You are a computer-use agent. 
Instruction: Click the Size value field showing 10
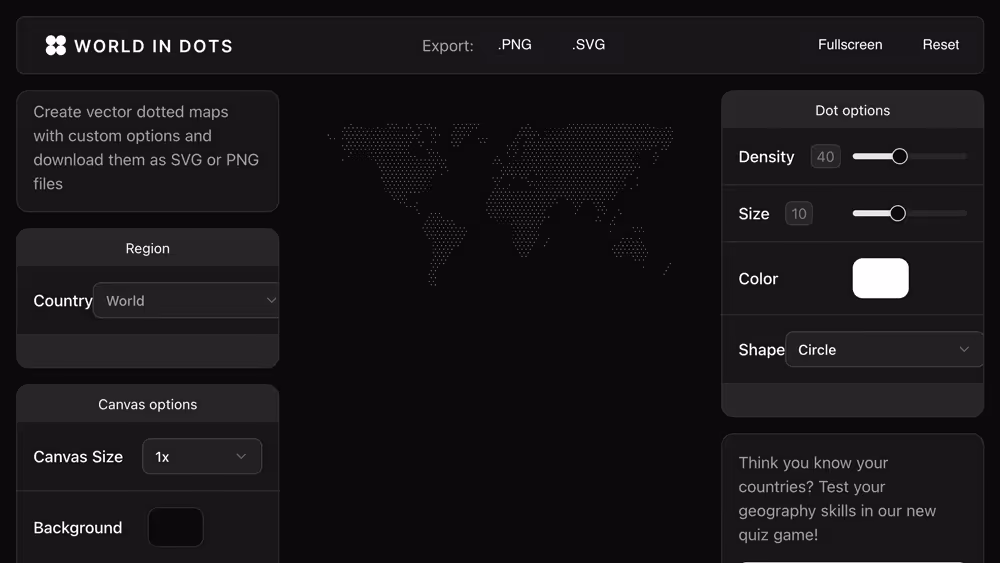coord(798,214)
